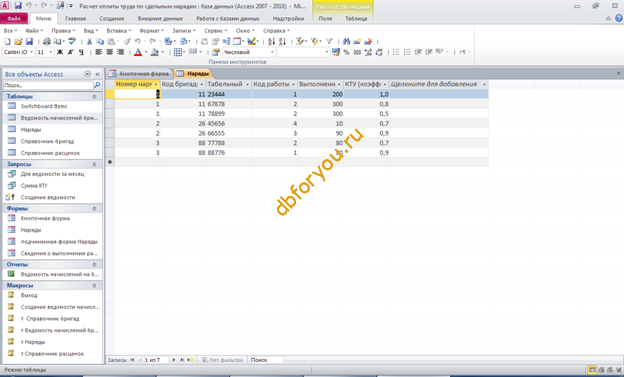Click the Fill background color bucket
The width and height of the screenshot is (624, 377).
[x=155, y=52]
